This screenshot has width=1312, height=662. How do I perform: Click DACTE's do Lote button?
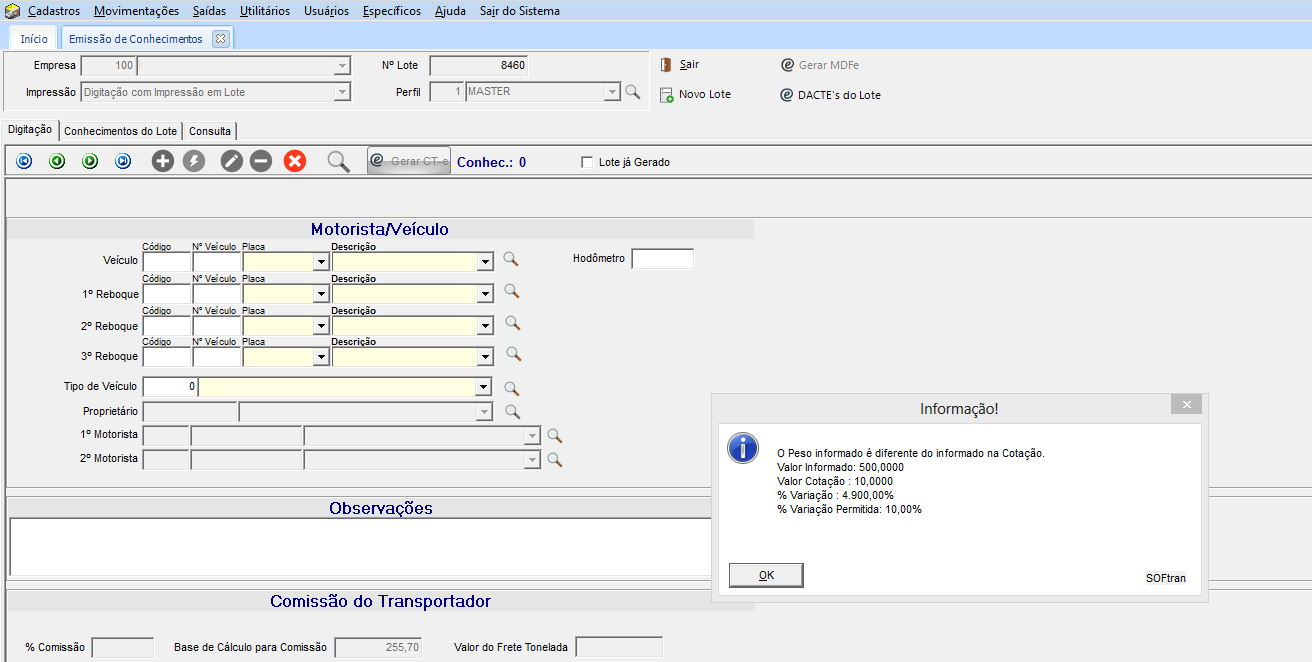[831, 95]
